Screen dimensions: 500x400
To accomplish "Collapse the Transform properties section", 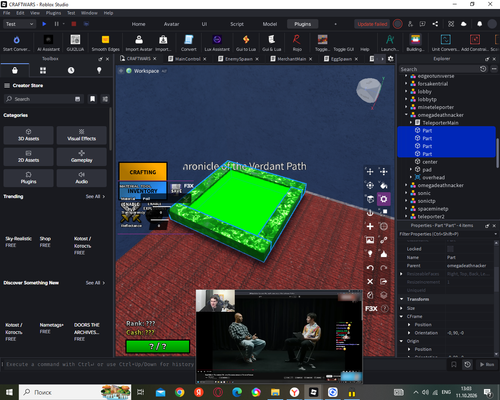I will tap(401, 299).
